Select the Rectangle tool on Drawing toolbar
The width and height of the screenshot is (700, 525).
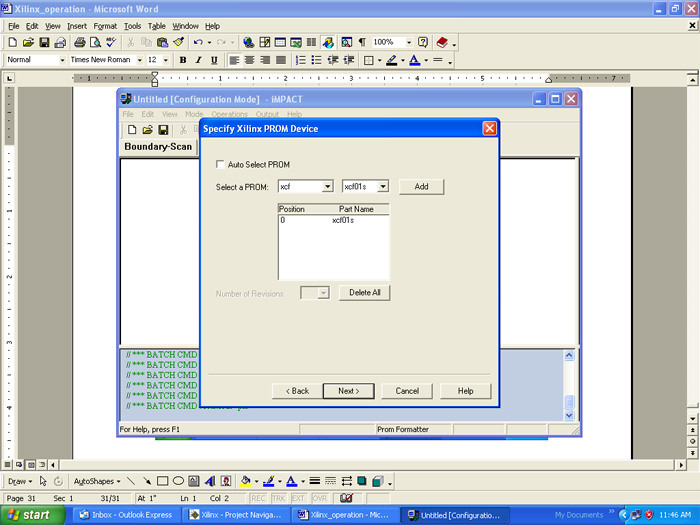point(162,481)
